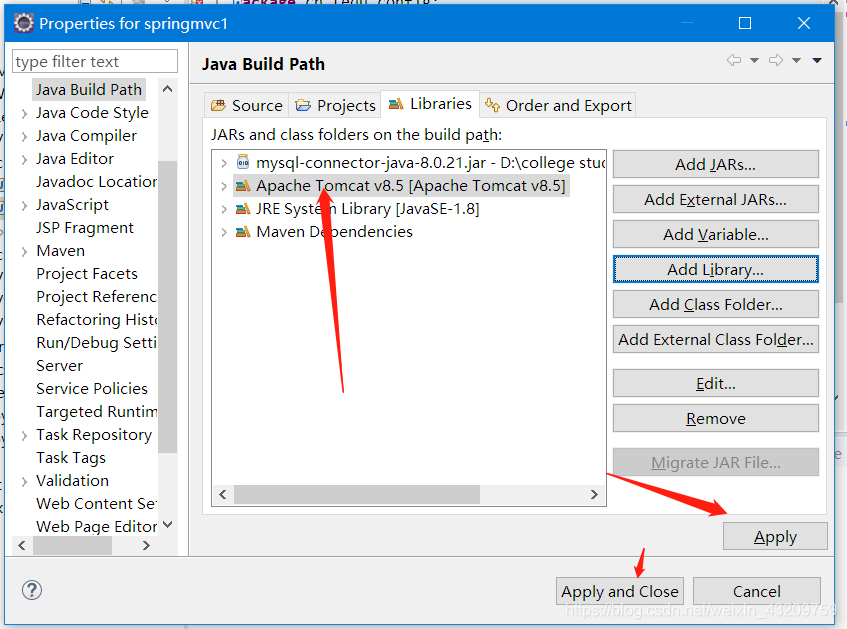Open the dialog help question mark

(32, 590)
